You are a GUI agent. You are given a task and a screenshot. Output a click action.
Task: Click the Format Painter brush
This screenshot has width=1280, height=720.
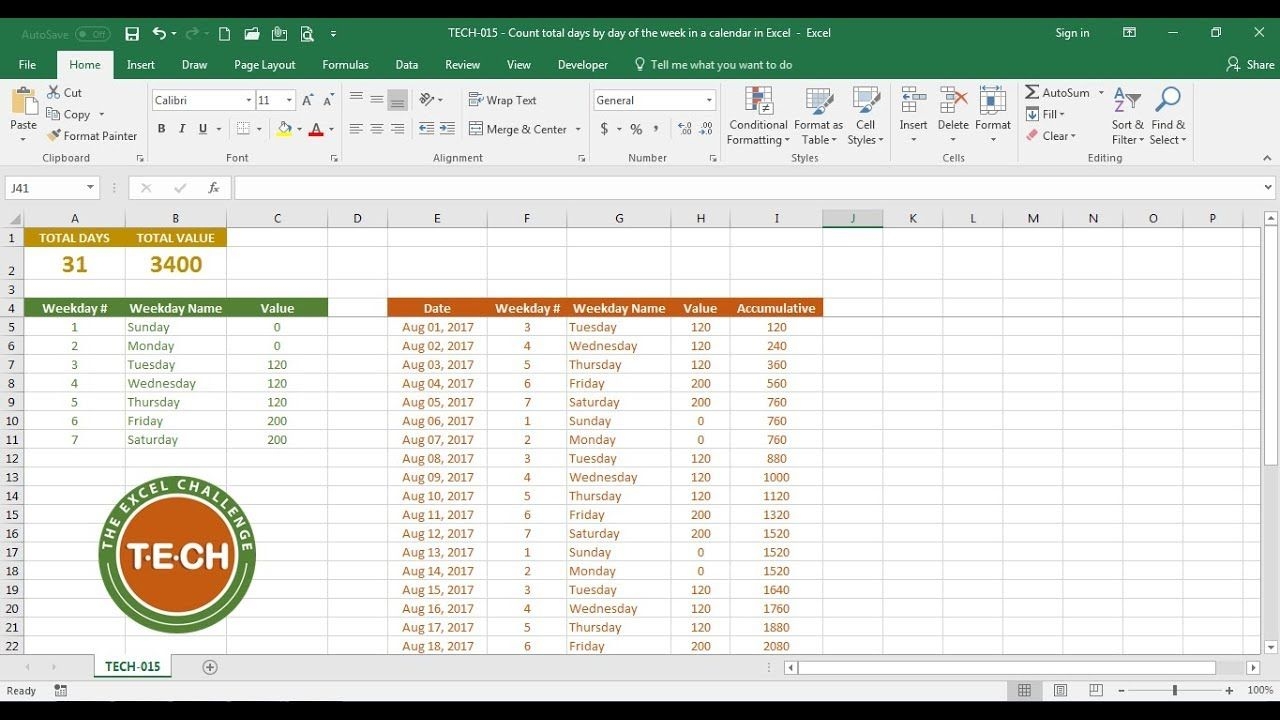[x=91, y=136]
